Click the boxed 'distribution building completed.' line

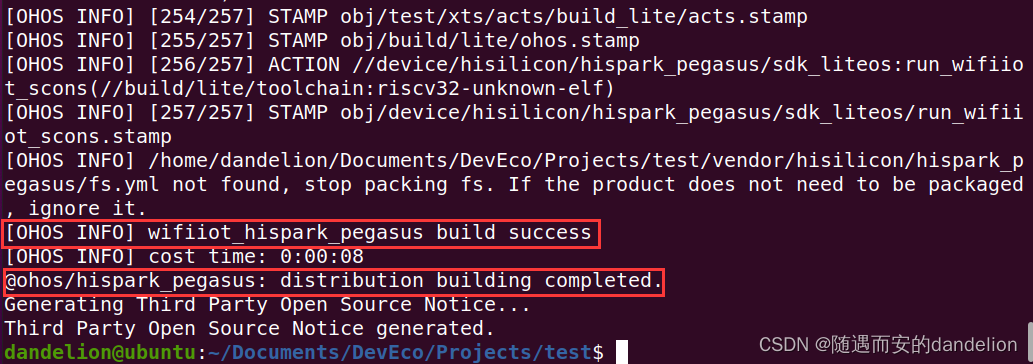[x=333, y=282]
